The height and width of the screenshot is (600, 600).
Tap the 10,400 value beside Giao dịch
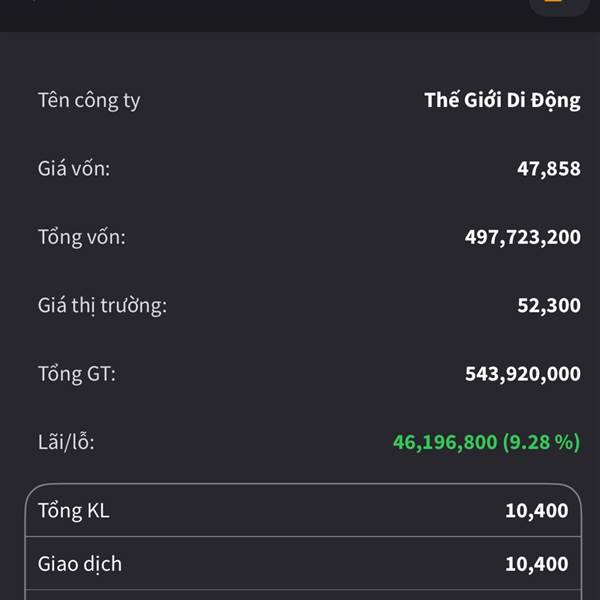point(536,564)
